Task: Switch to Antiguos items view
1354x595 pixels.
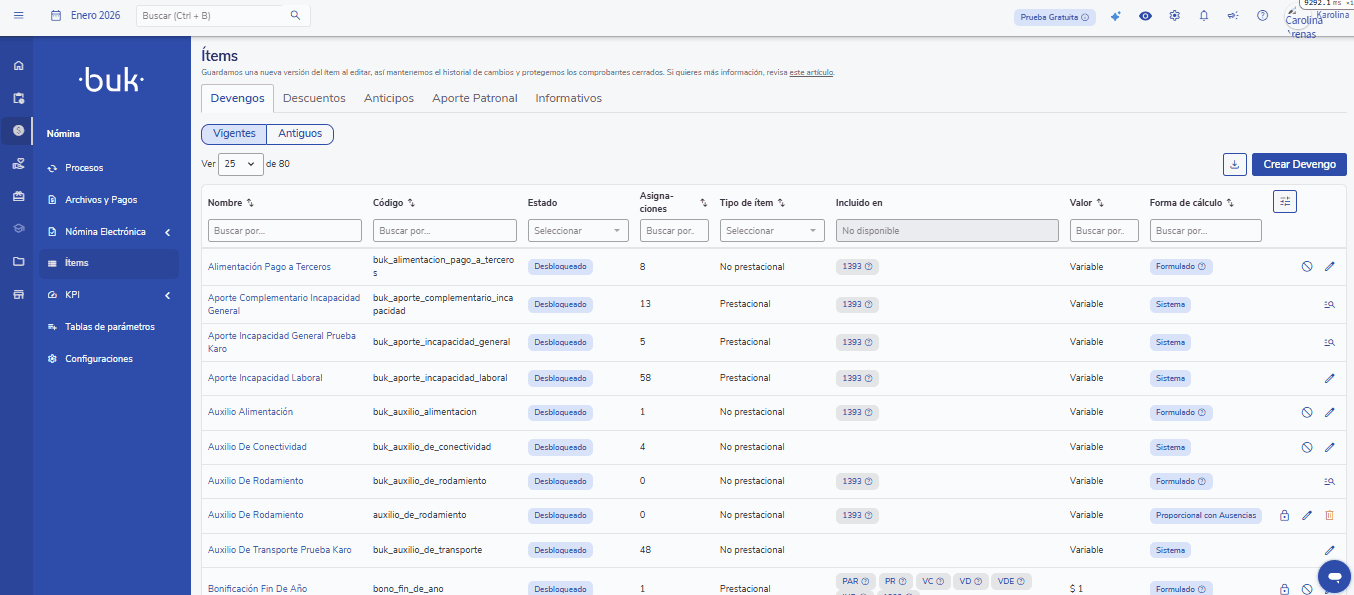Action: pos(300,134)
